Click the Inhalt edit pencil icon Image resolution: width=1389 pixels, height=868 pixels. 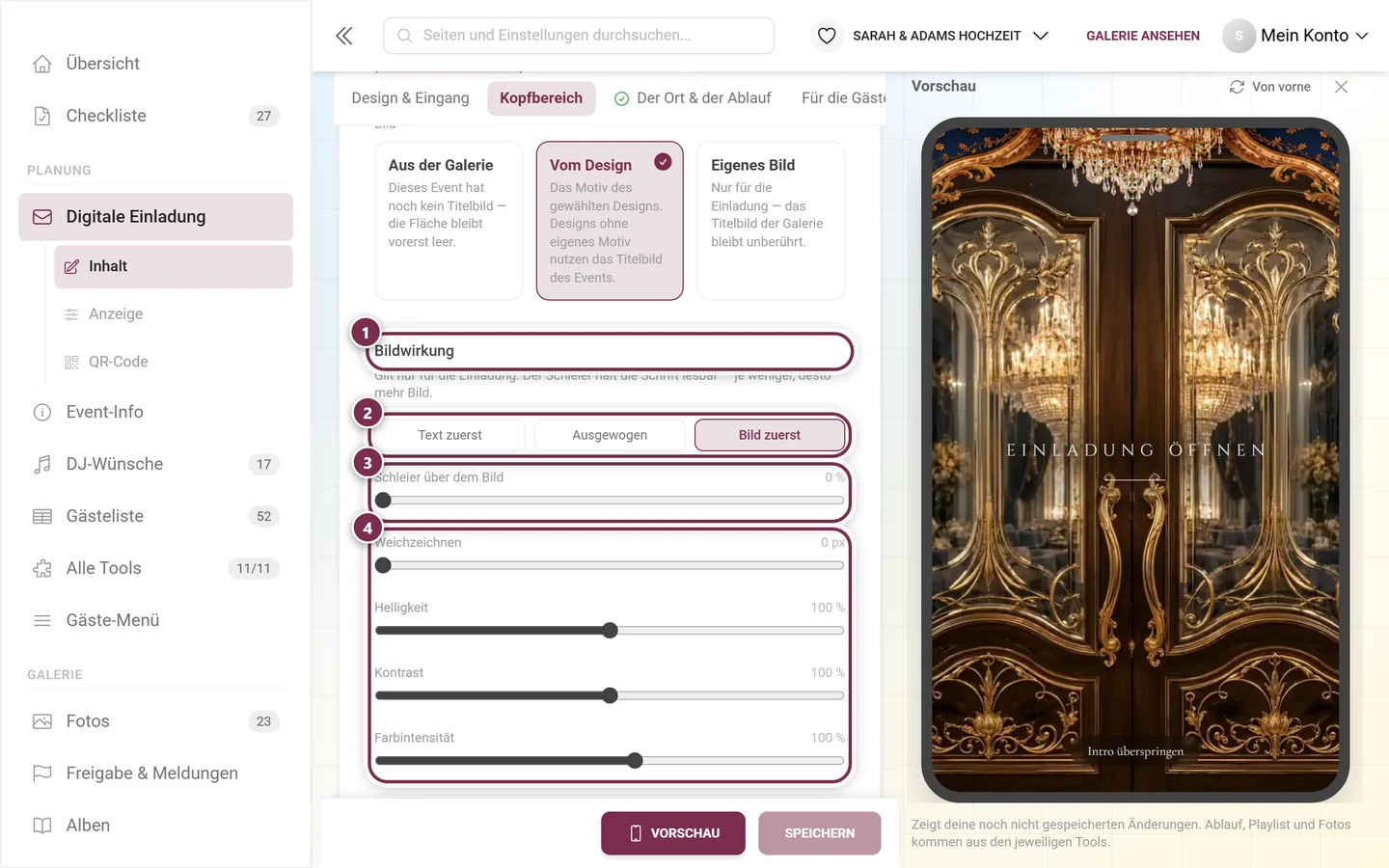point(71,267)
